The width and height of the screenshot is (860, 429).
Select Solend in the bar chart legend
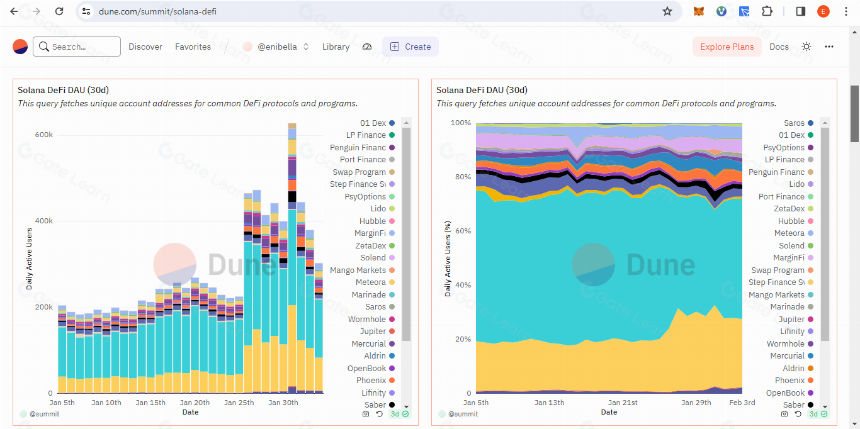coord(378,258)
